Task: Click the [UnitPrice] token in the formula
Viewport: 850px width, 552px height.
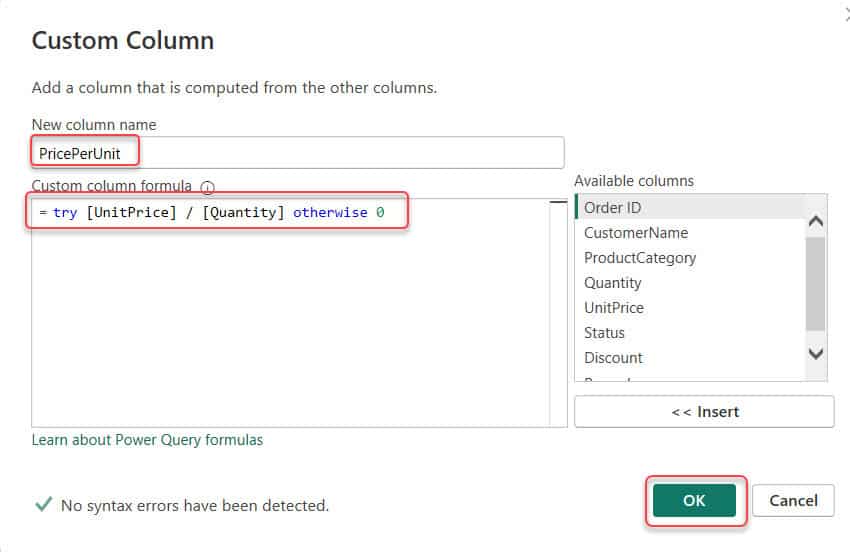Action: pyautogui.click(x=132, y=213)
